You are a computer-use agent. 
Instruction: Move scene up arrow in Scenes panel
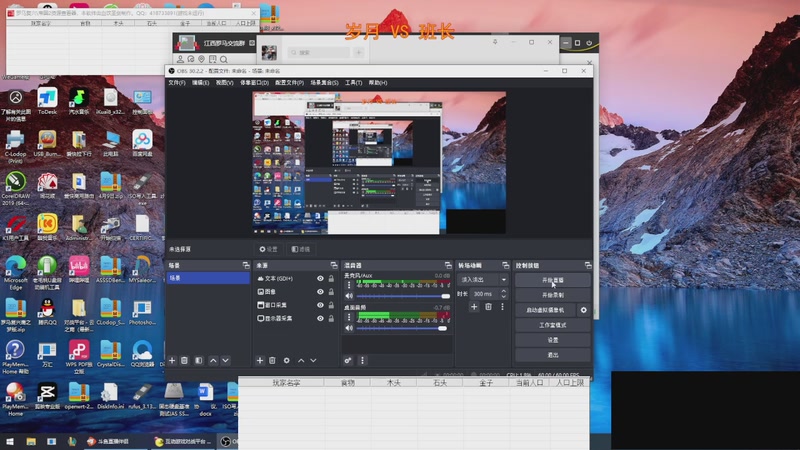coord(213,361)
